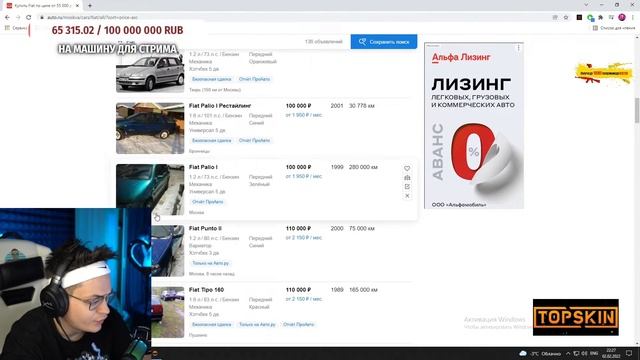This screenshot has width=640, height=360.
Task: Open the Chrome profile avatar
Action: (x=622, y=18)
